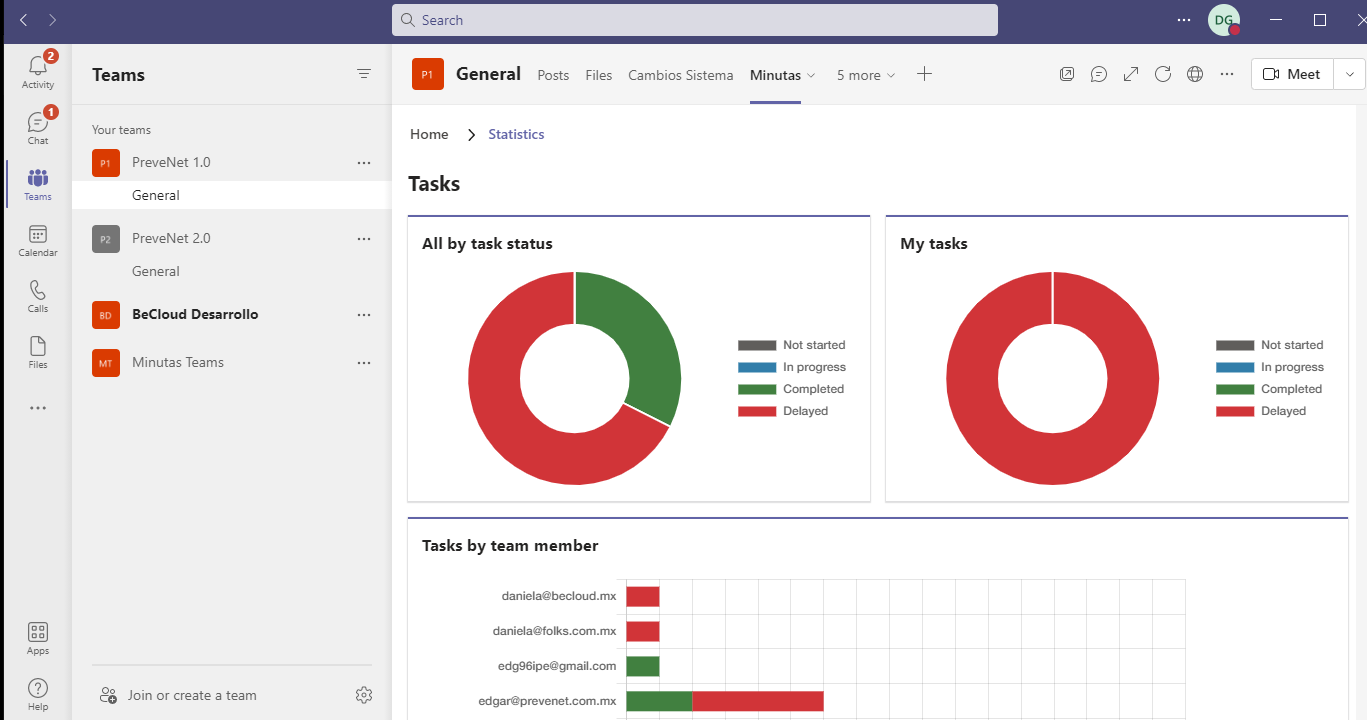Open the Meet options dropdown arrow
The height and width of the screenshot is (720, 1367).
1350,74
